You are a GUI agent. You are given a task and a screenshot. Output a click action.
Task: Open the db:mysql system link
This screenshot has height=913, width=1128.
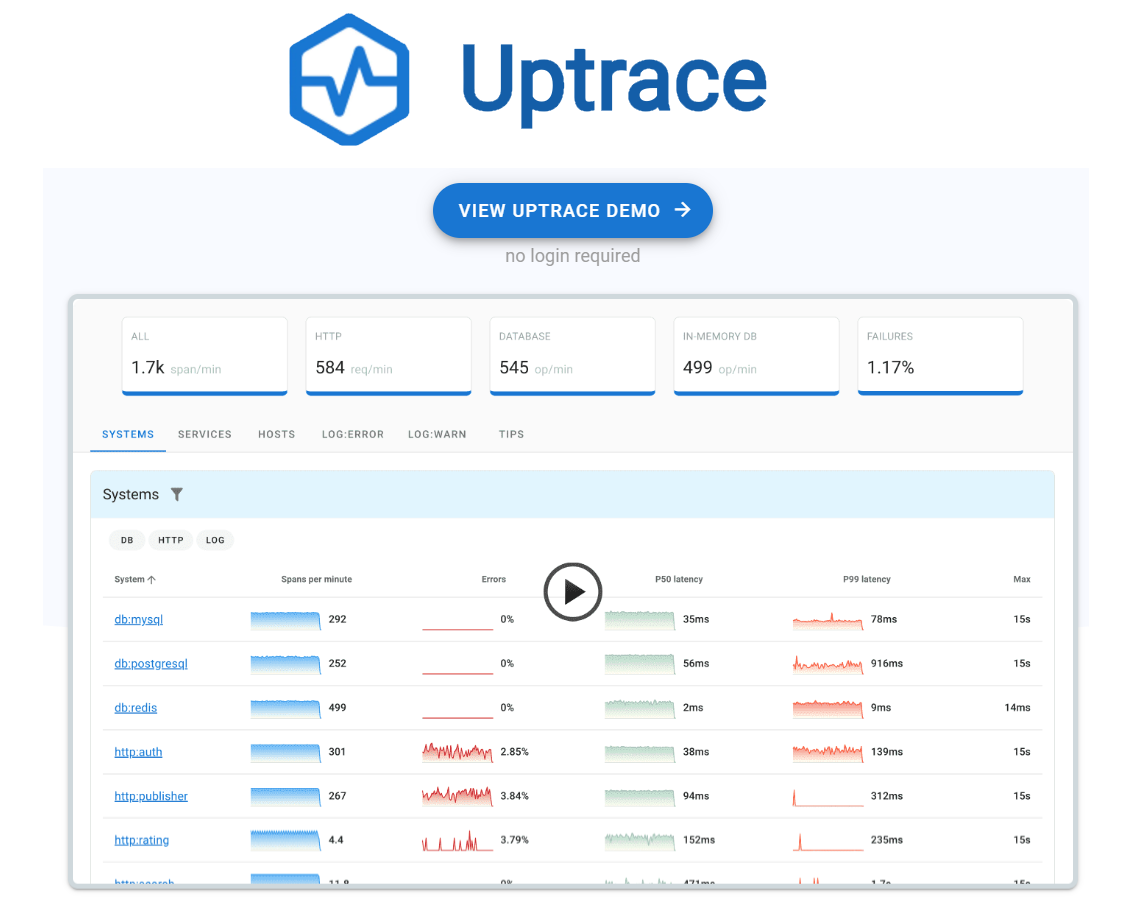click(x=138, y=619)
